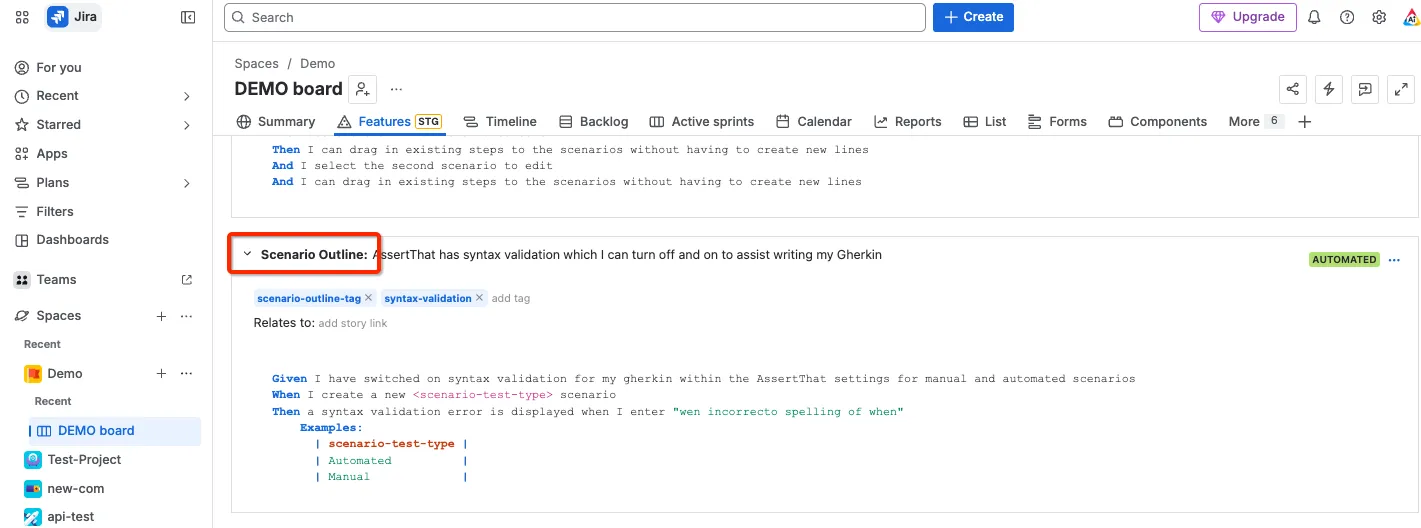Go to Active sprints tab
The height and width of the screenshot is (528, 1421).
tap(702, 122)
